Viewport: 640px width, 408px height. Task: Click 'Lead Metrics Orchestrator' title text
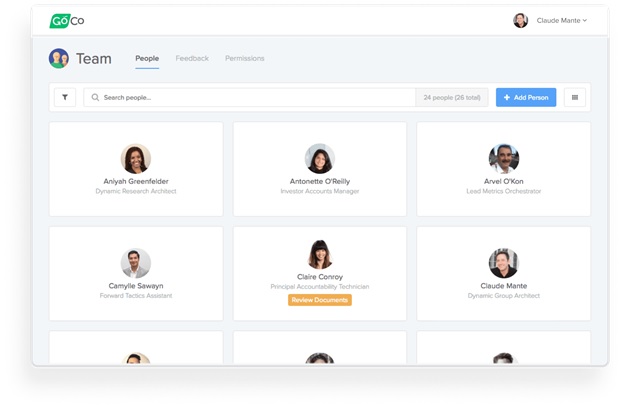(504, 191)
